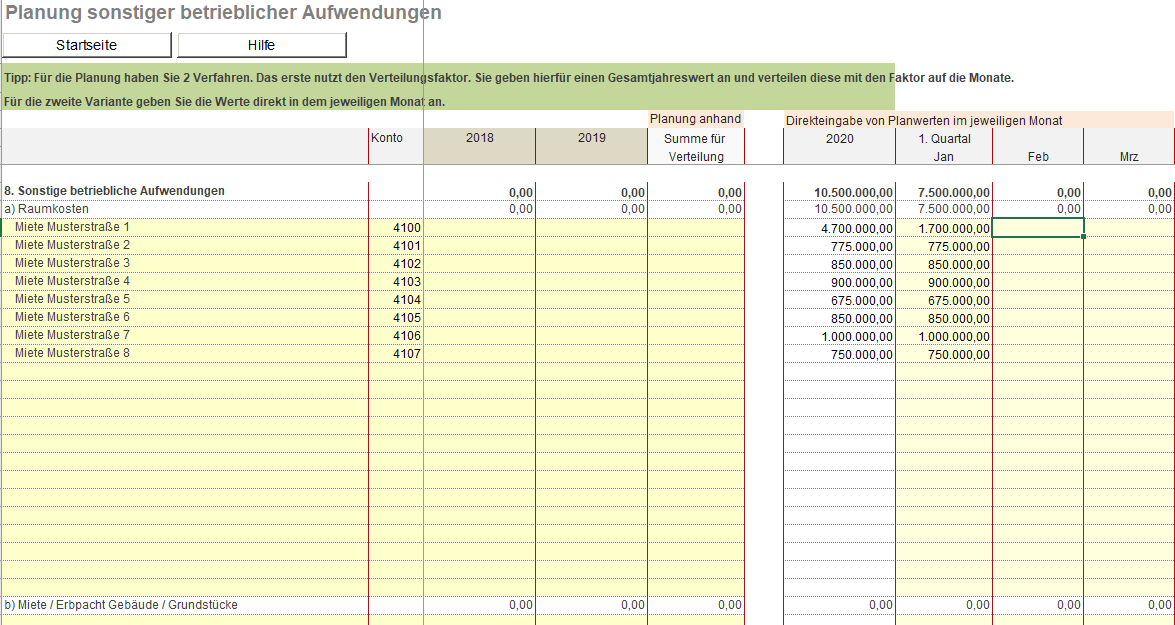Select the 2020 value 4.700.000,00
This screenshot has height=625, width=1175.
pyautogui.click(x=857, y=229)
